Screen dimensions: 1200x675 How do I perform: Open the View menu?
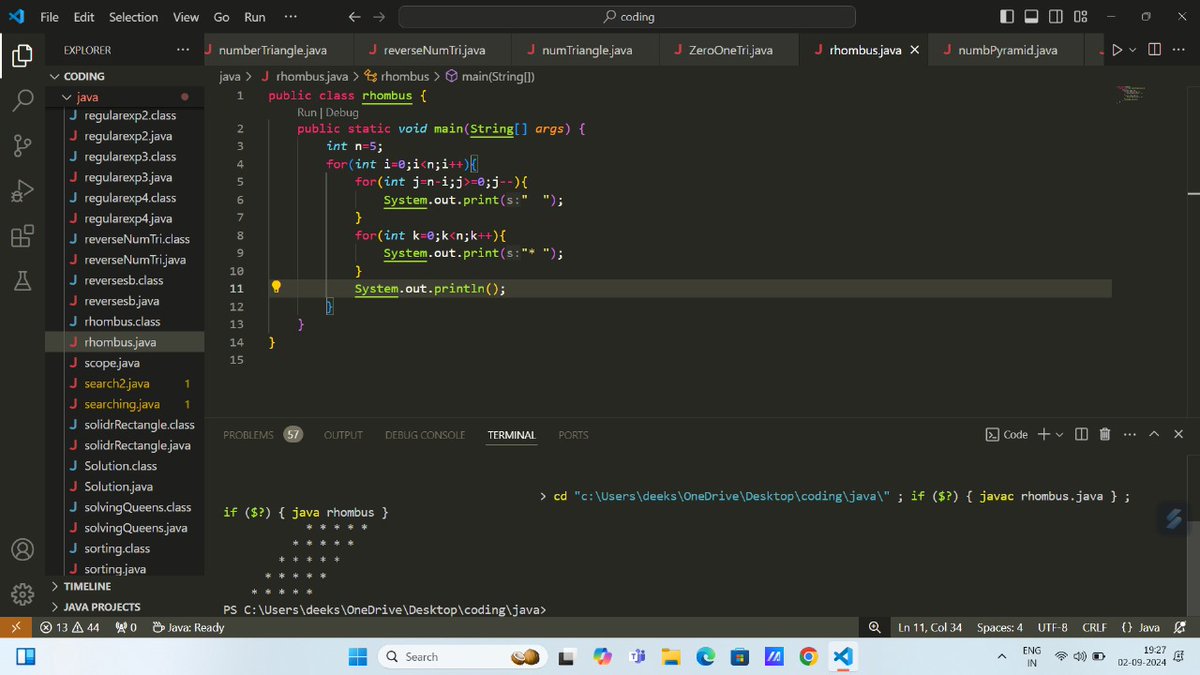(186, 17)
